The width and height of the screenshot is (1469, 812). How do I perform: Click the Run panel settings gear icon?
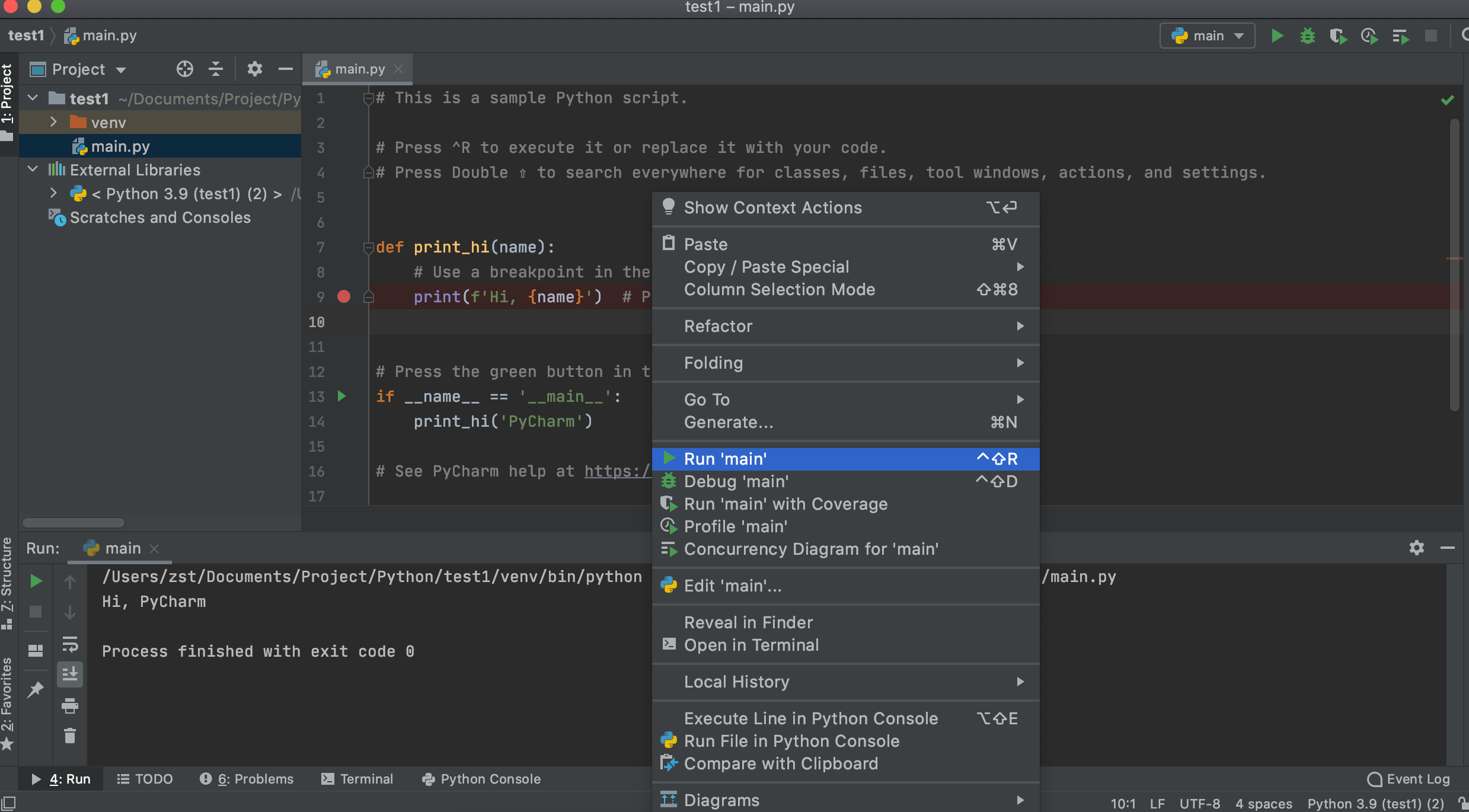pos(1416,548)
